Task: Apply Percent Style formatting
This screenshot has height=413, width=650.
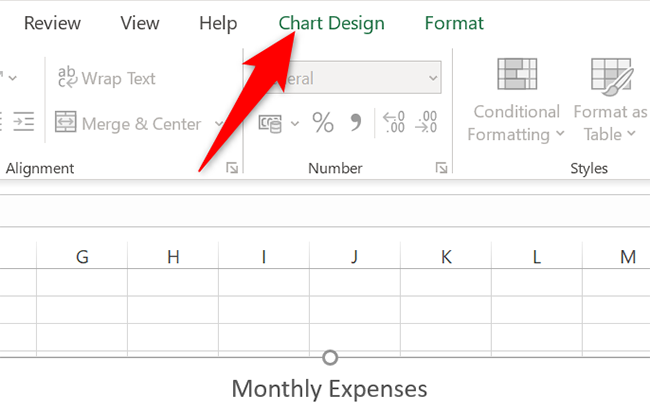Action: (x=323, y=123)
